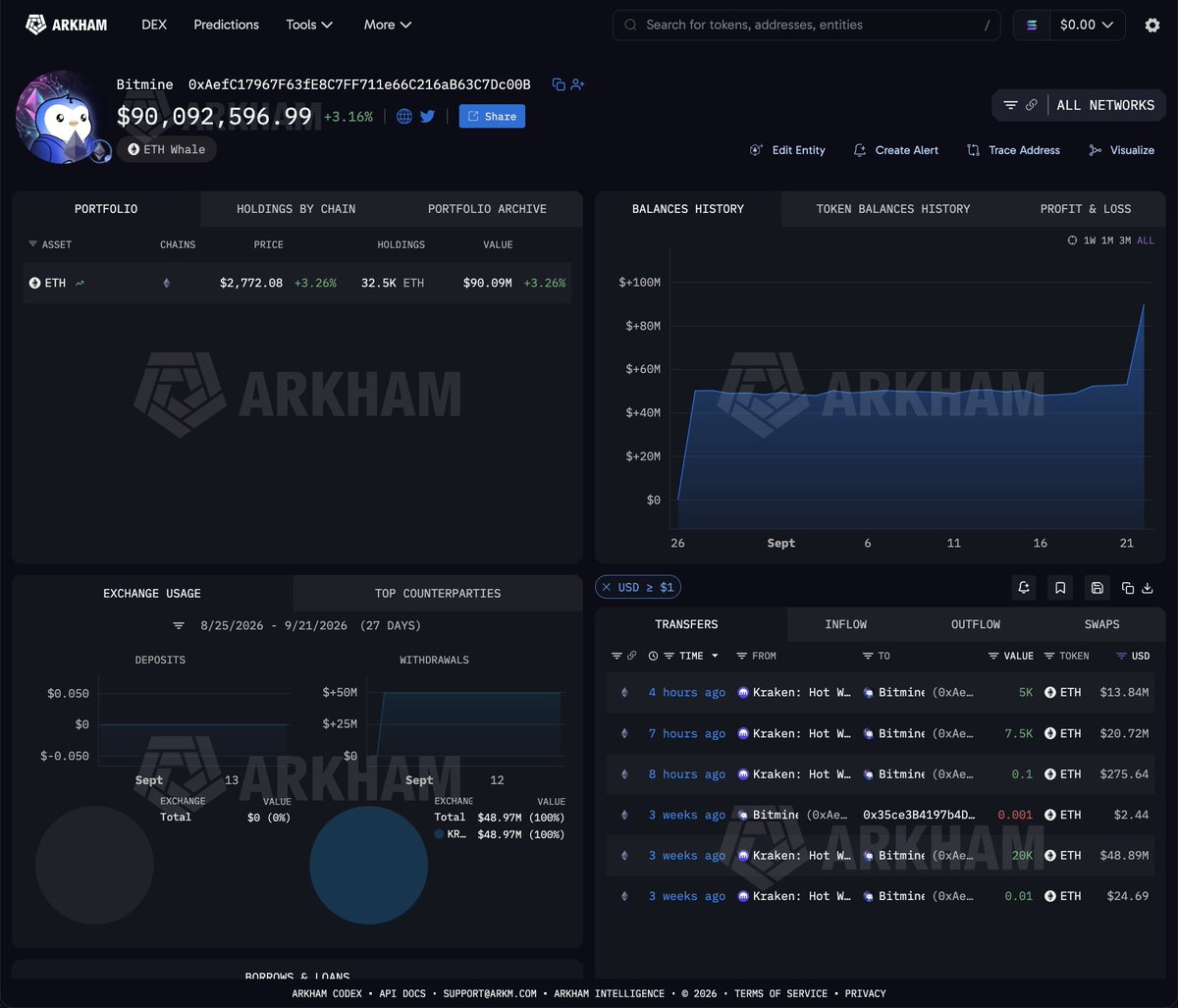
Task: Open the API DOCS footer link
Action: pos(401,993)
